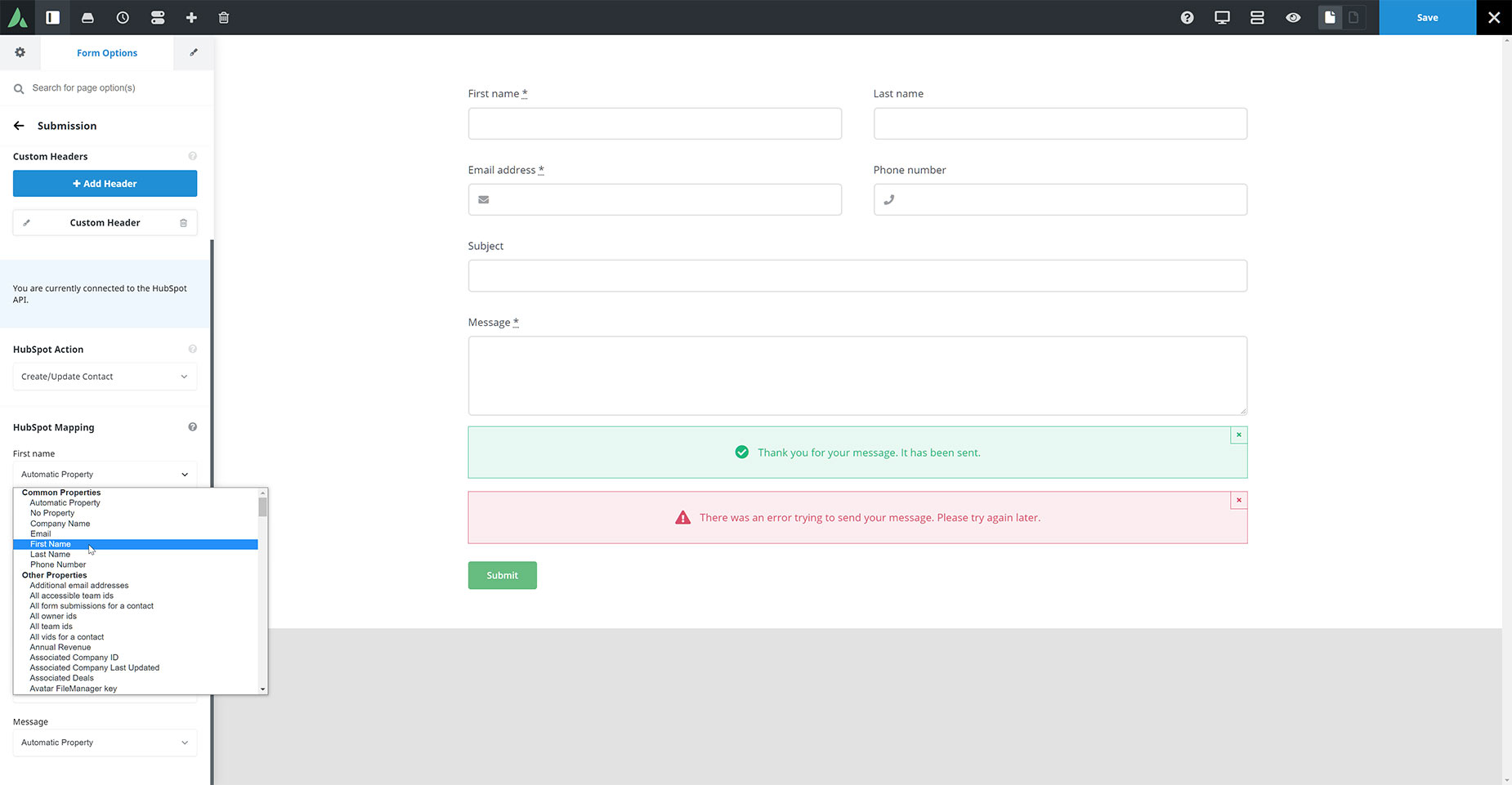Save the form with Save button
1512x785 pixels.
pyautogui.click(x=1427, y=17)
